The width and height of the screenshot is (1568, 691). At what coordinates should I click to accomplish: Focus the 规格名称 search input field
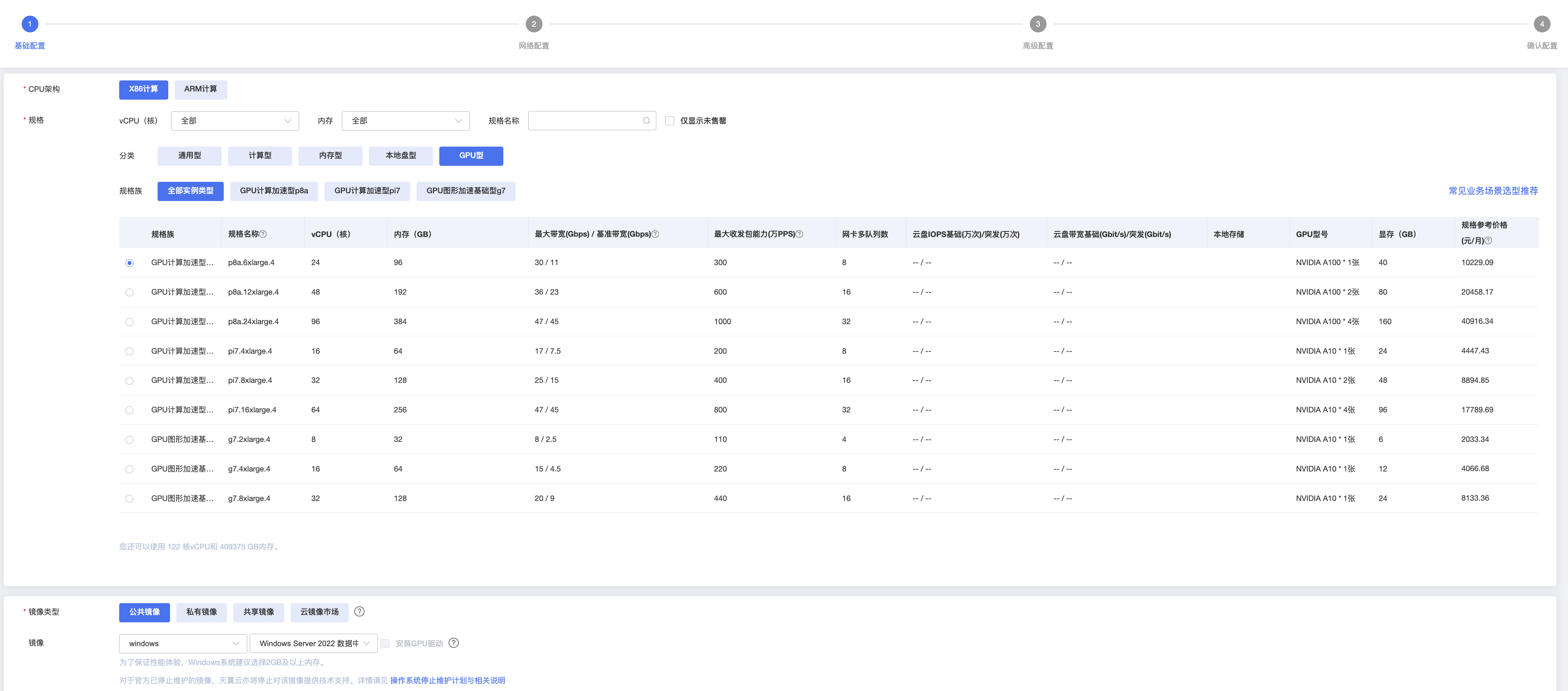point(592,121)
